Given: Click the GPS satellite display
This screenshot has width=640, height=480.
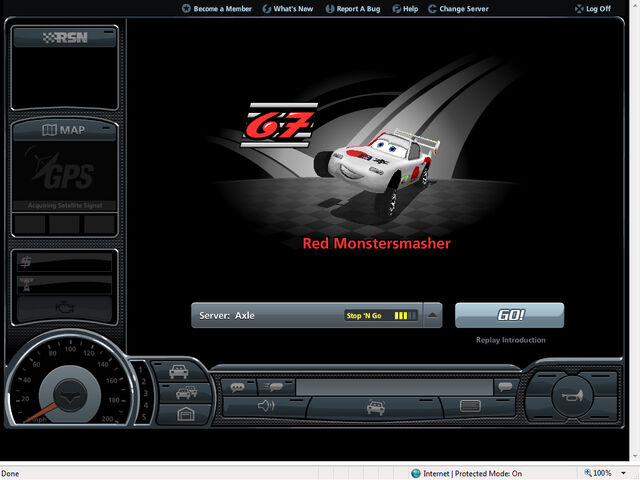Looking at the screenshot, I should tap(64, 176).
